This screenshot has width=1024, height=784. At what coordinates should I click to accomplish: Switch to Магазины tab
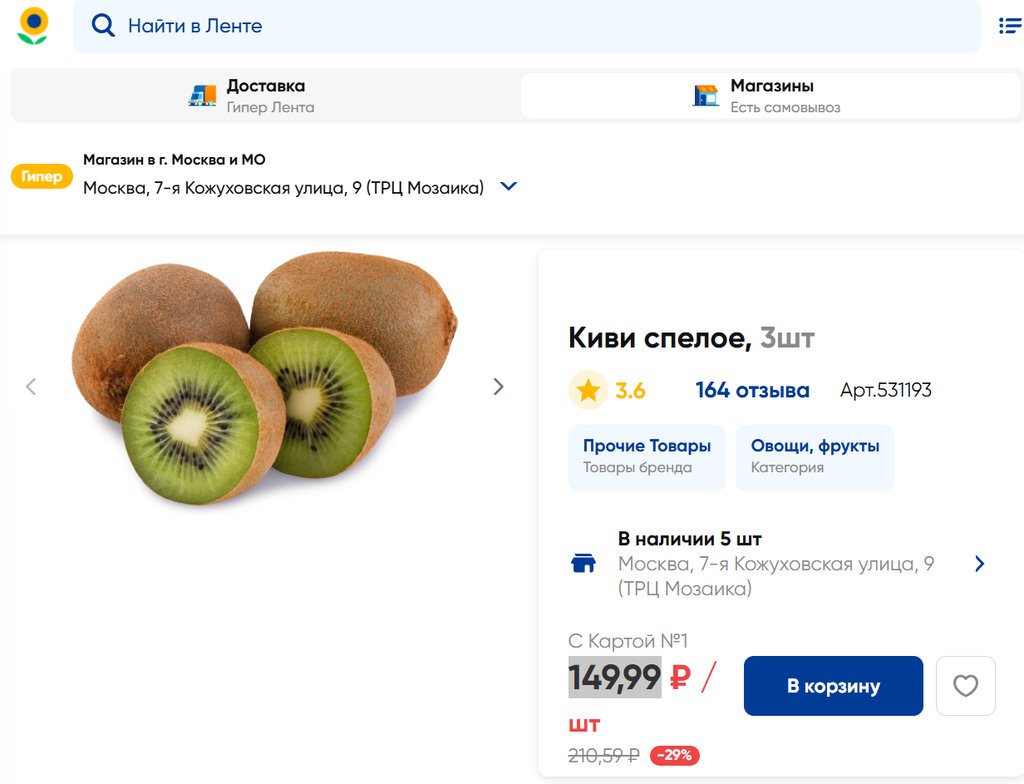pyautogui.click(x=770, y=96)
